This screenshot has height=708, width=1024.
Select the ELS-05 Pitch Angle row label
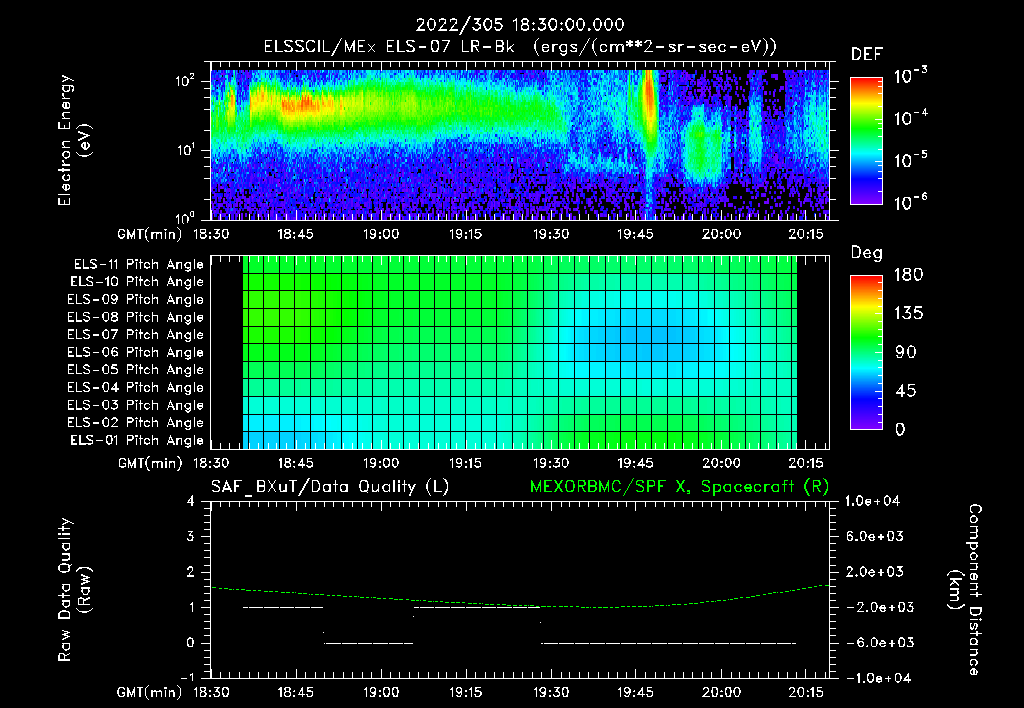pos(136,370)
